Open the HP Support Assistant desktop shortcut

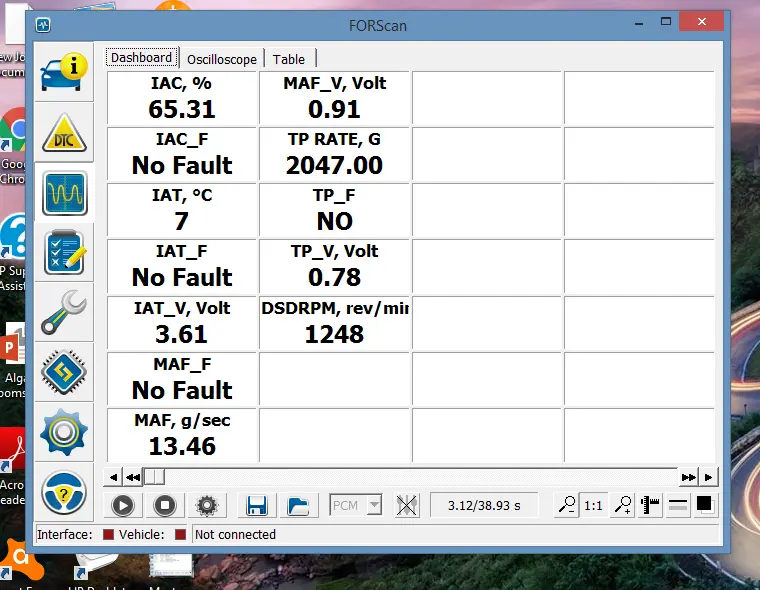(13, 252)
